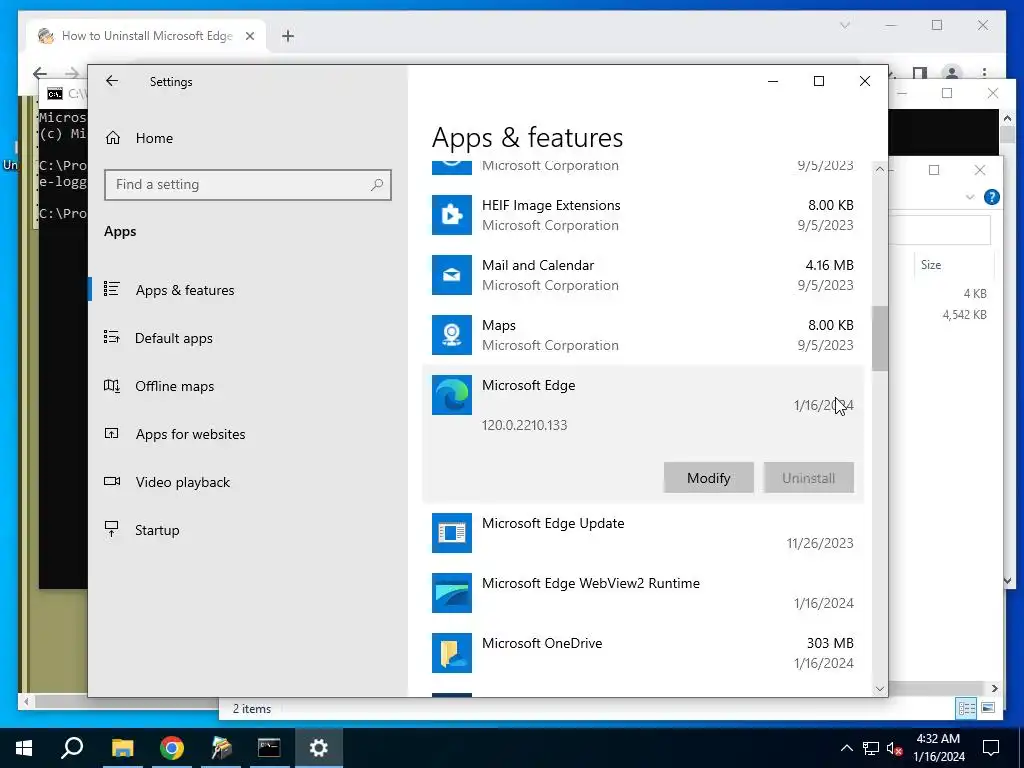Open the Chrome three-dot menu
The height and width of the screenshot is (768, 1024).
pos(984,73)
